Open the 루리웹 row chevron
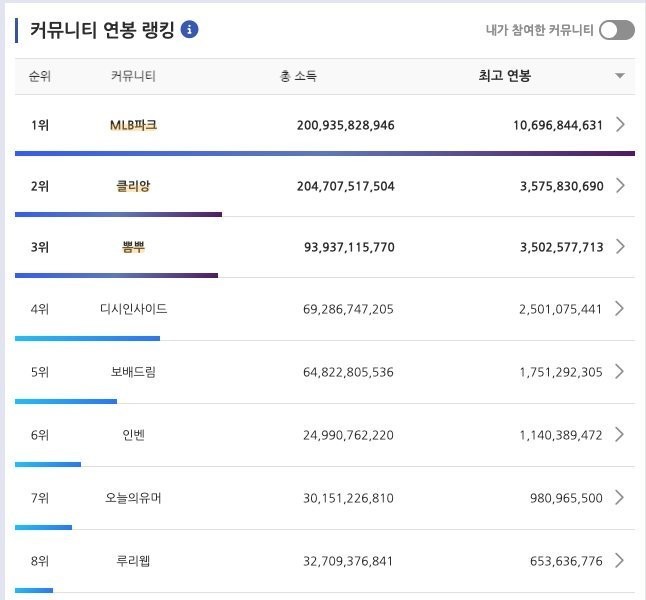Screen dimensions: 646x600 click(x=621, y=561)
